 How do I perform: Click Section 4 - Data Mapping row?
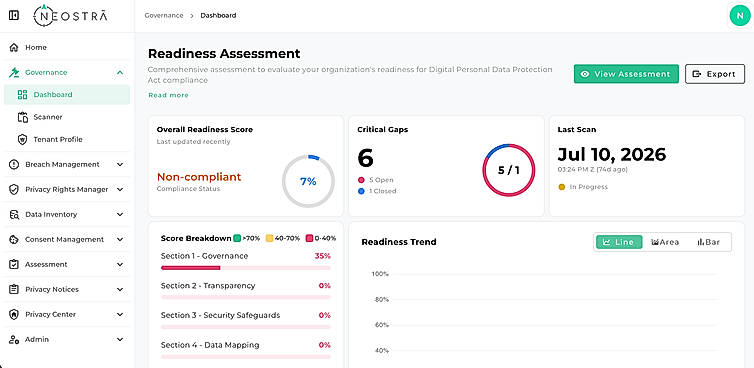246,350
